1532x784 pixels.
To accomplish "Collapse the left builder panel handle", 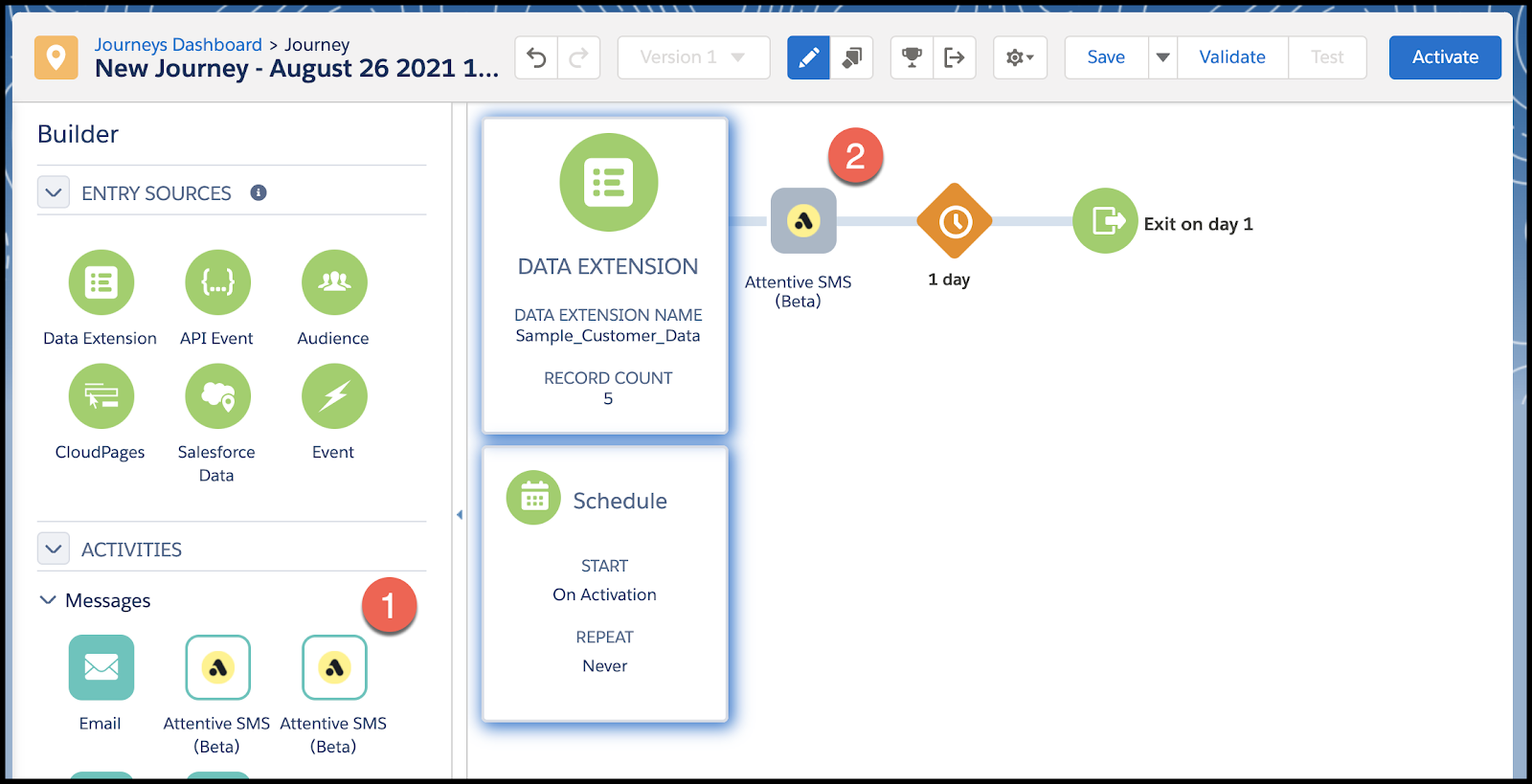I will pos(460,515).
